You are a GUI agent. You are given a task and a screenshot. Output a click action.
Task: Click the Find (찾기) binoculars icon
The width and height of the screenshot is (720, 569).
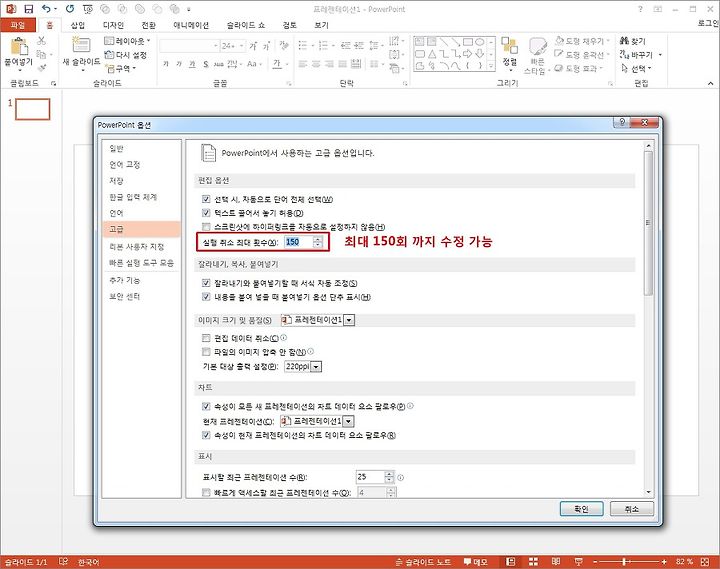click(x=624, y=41)
